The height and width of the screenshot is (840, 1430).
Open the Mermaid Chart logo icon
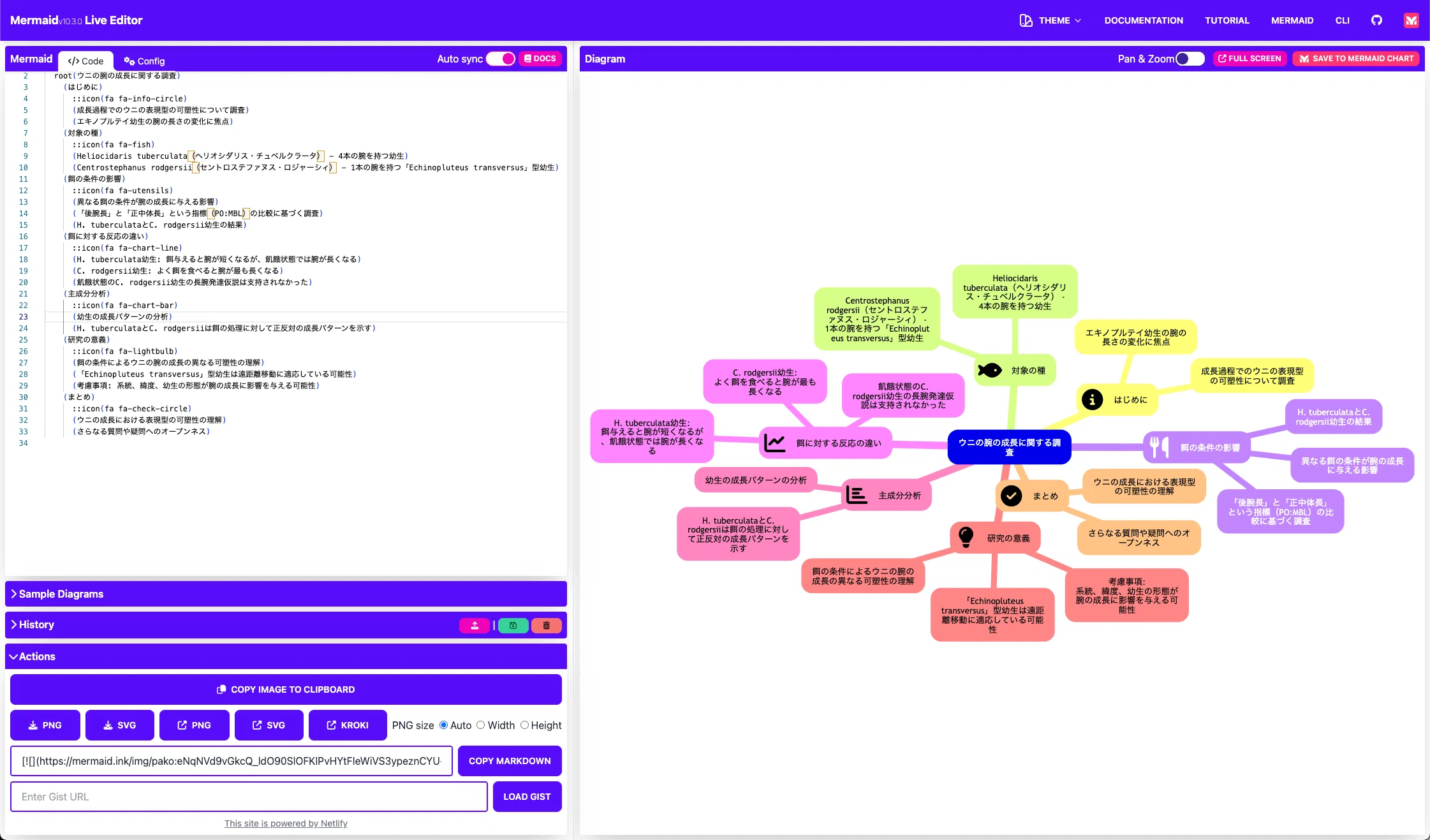pyautogui.click(x=1411, y=20)
